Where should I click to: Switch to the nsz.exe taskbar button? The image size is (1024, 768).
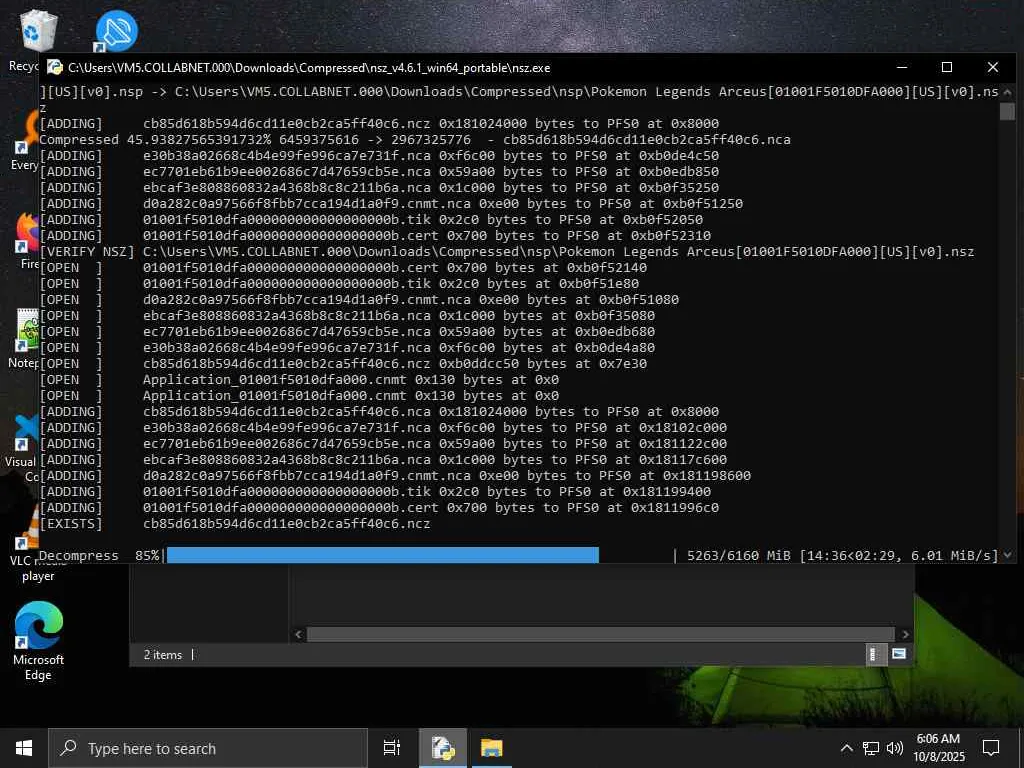tap(443, 748)
